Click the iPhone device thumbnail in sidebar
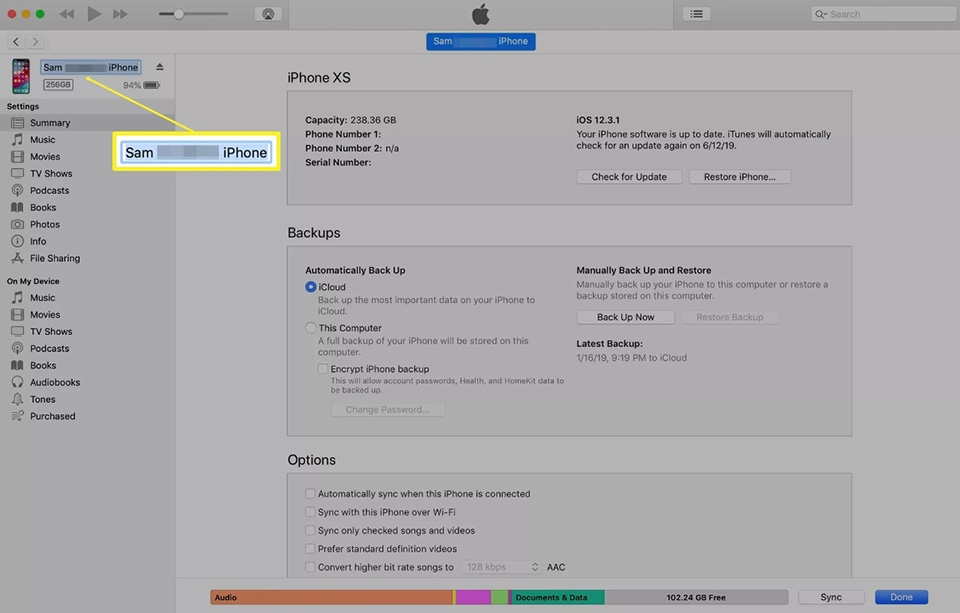Viewport: 960px width, 613px height. [21, 76]
